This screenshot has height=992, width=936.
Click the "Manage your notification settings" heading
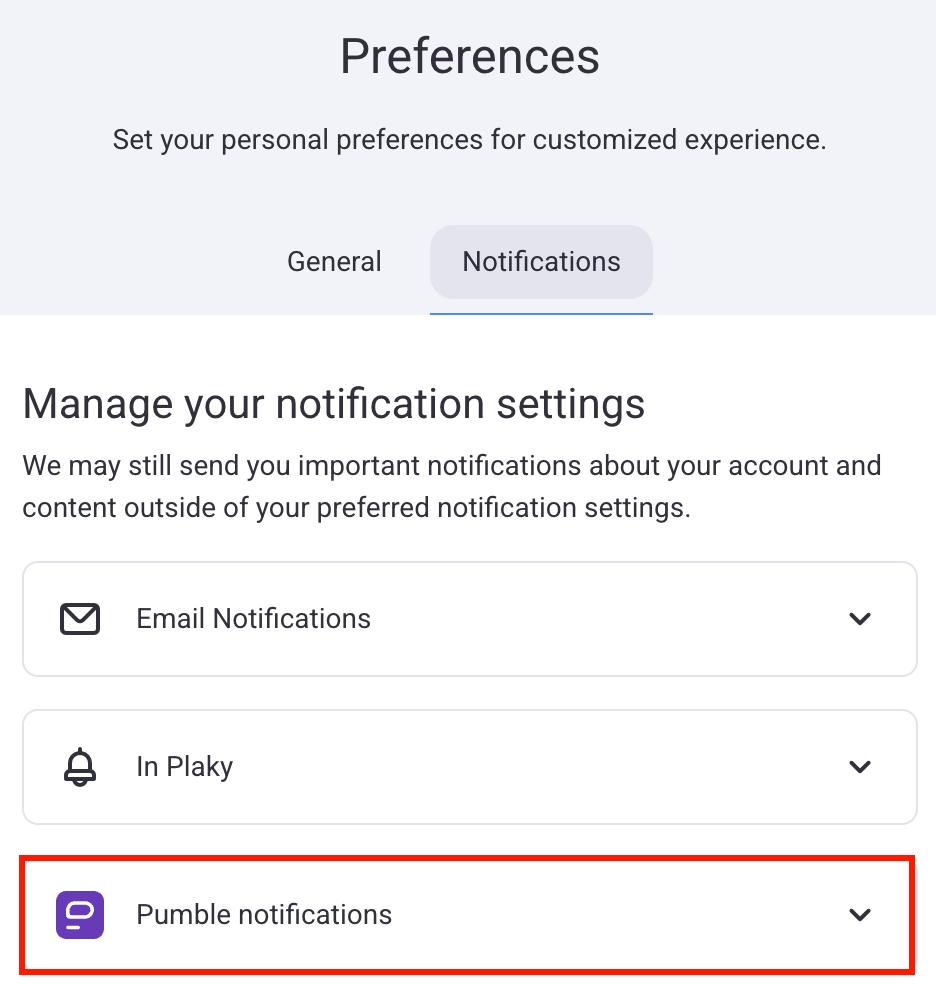pos(333,404)
